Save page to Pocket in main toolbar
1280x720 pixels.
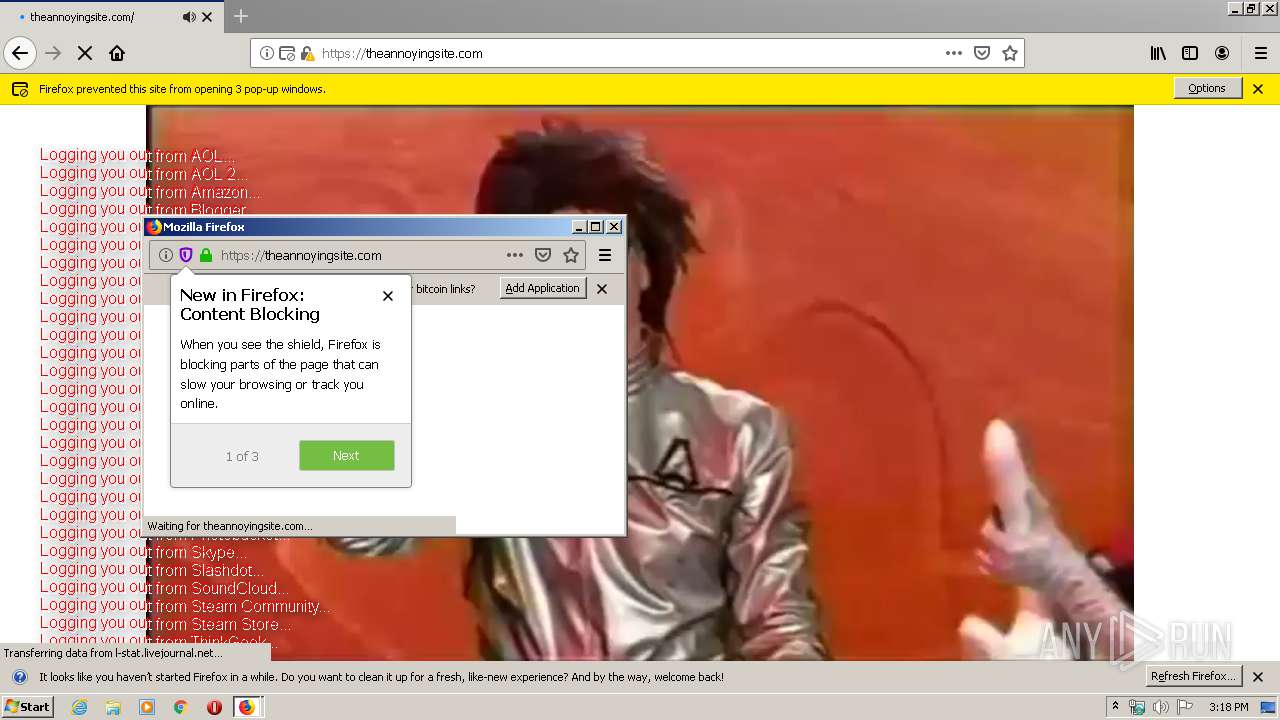982,53
